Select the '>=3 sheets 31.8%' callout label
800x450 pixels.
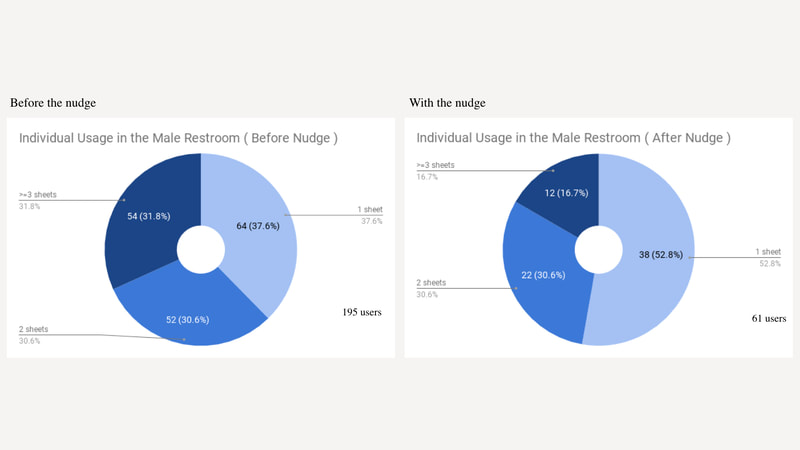point(38,200)
